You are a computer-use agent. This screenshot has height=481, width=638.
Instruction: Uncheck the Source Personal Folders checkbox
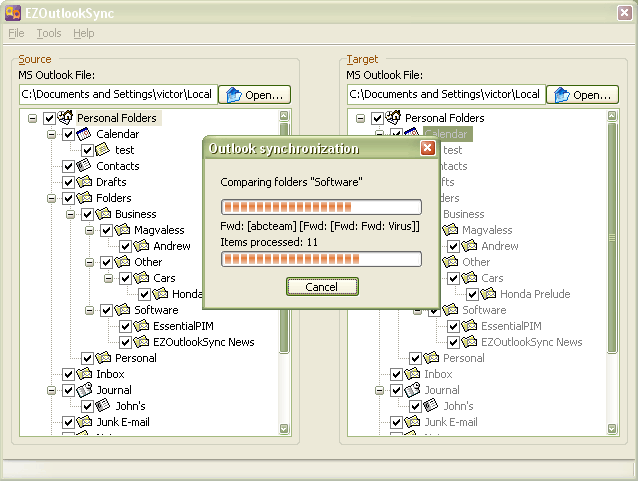(49, 118)
